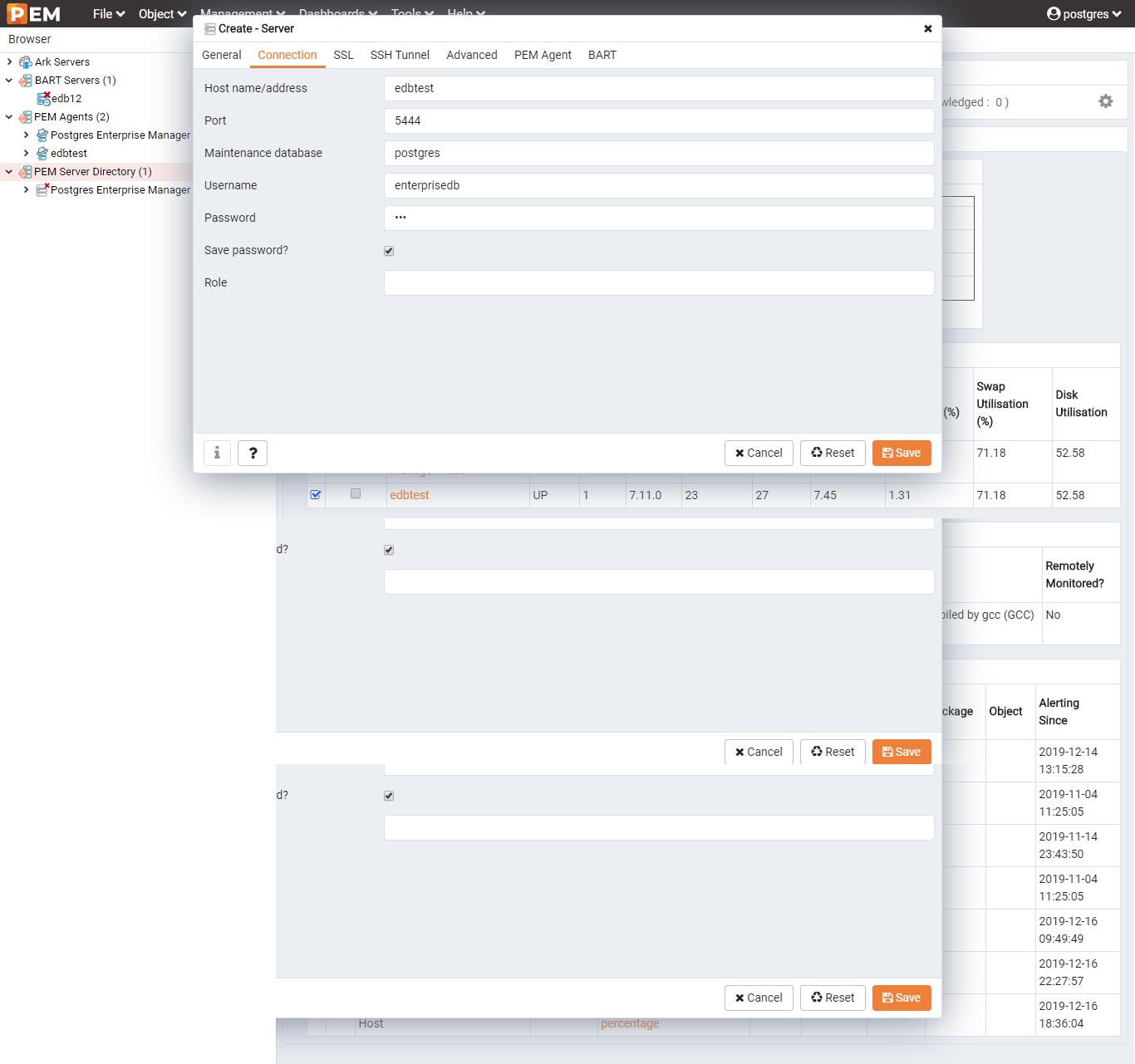This screenshot has height=1064, width=1135.
Task: Click the Role input field
Action: [x=659, y=282]
